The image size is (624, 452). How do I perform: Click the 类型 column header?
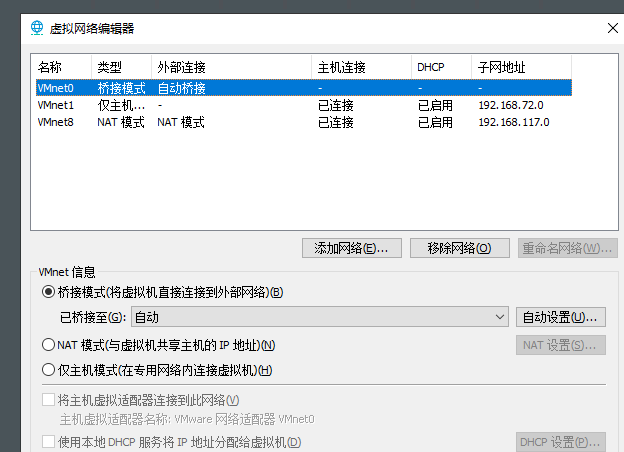[x=121, y=67]
